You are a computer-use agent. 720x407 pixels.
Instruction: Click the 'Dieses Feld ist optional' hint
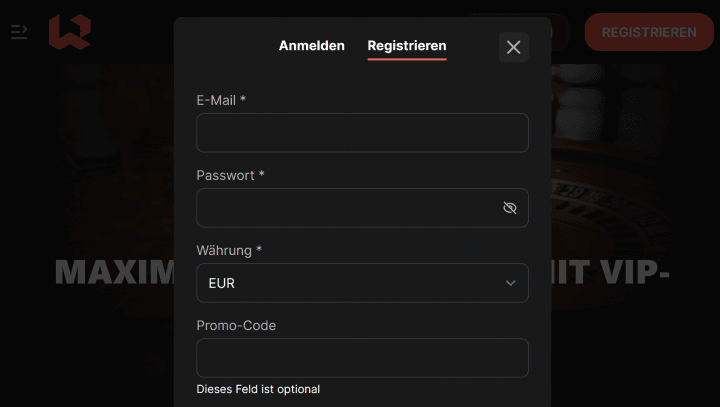coord(258,389)
